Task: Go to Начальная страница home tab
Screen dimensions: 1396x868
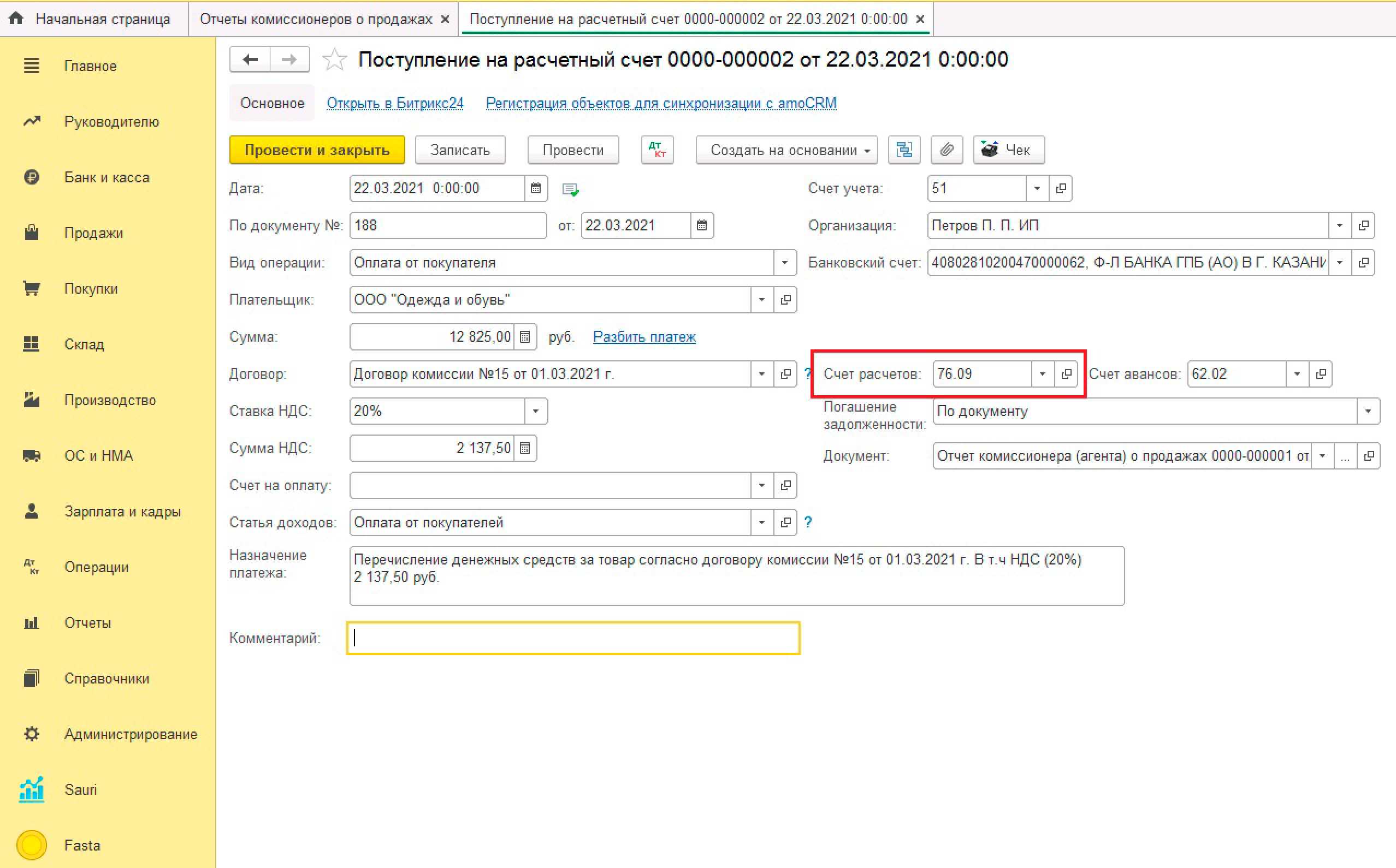Action: point(94,19)
